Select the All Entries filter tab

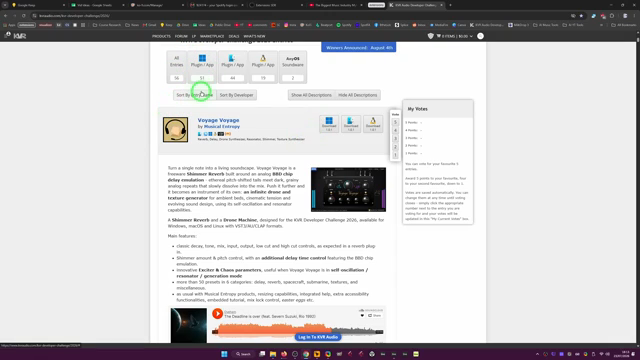(x=176, y=67)
